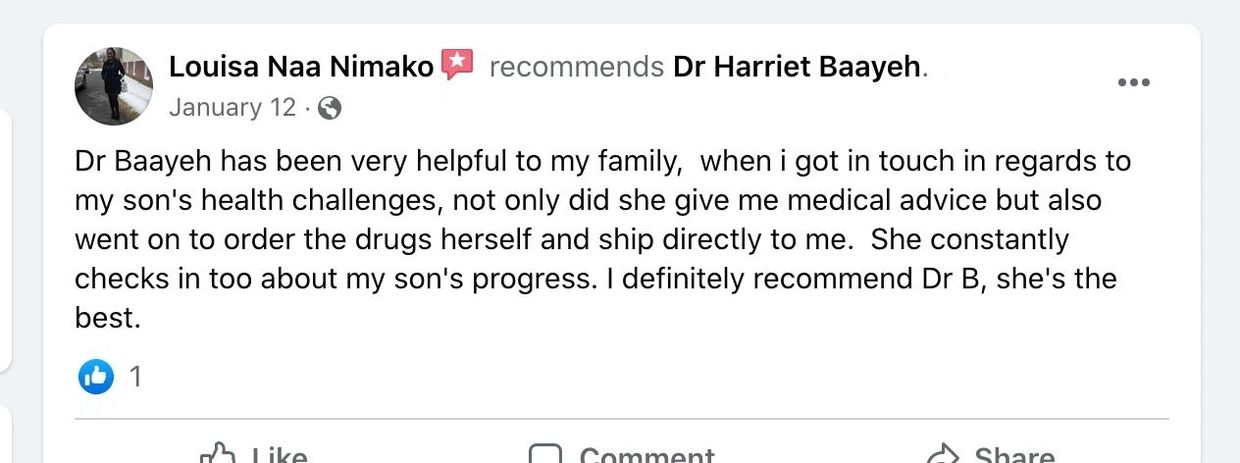Click the word 'recommends' in post header
Viewport: 1240px width, 463px height.
(x=576, y=67)
